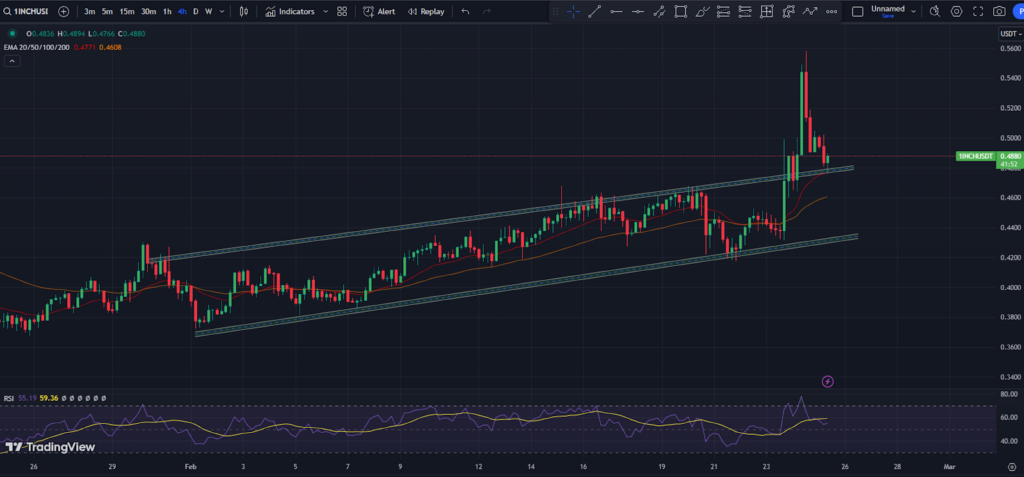Open the candlestick chart type selector
Screen dimensions: 1024x477
tap(244, 11)
